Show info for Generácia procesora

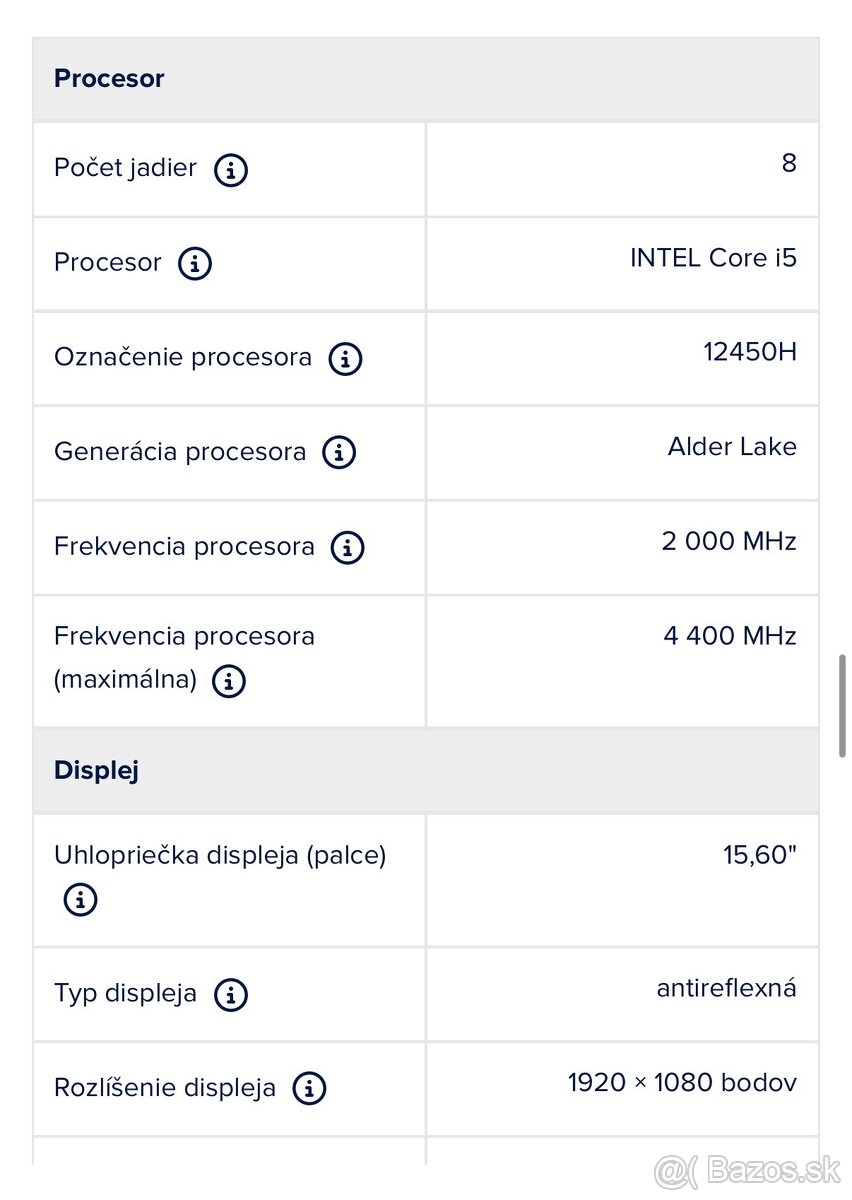[x=339, y=453]
